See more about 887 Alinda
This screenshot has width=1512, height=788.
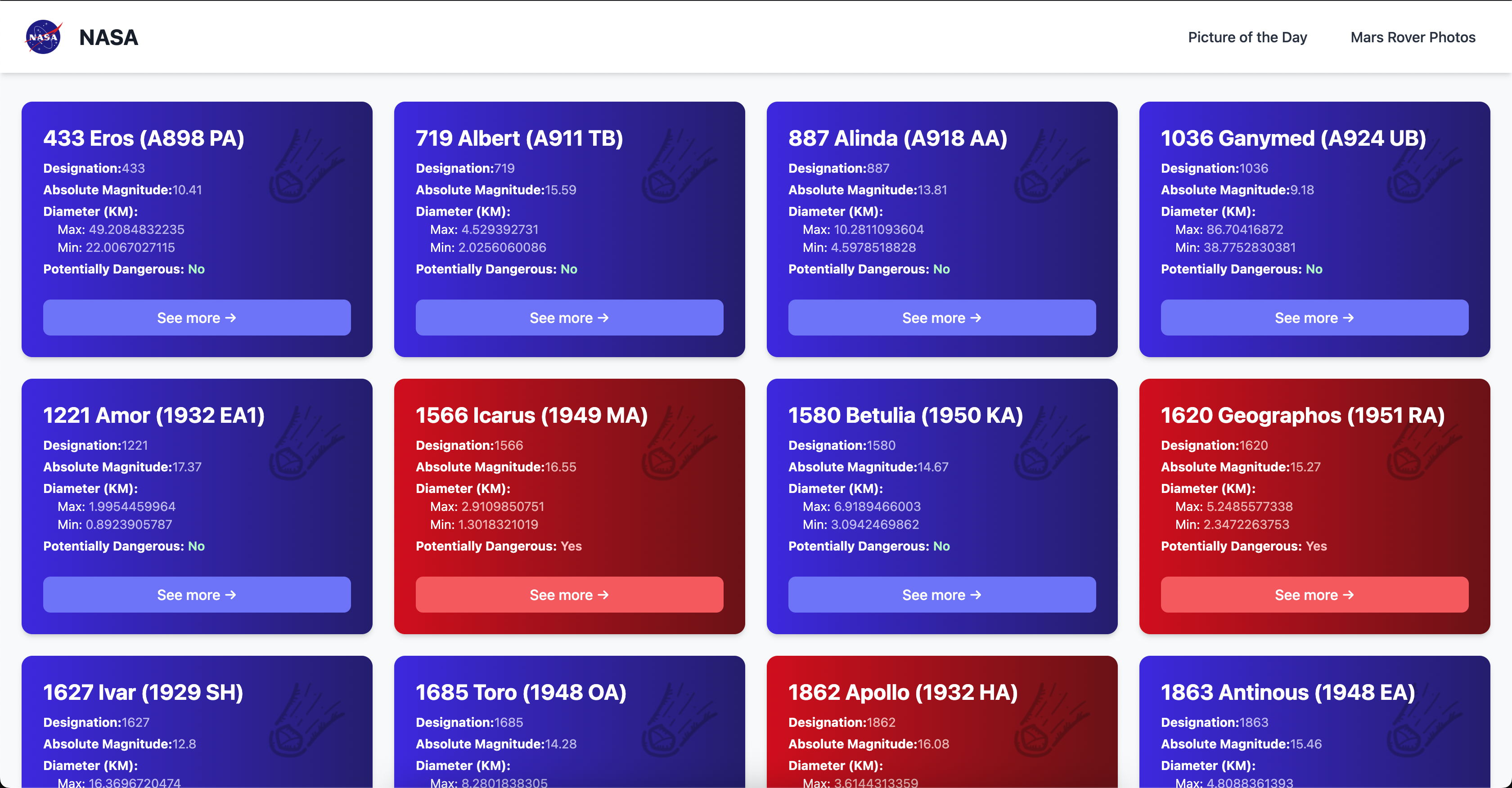point(942,318)
